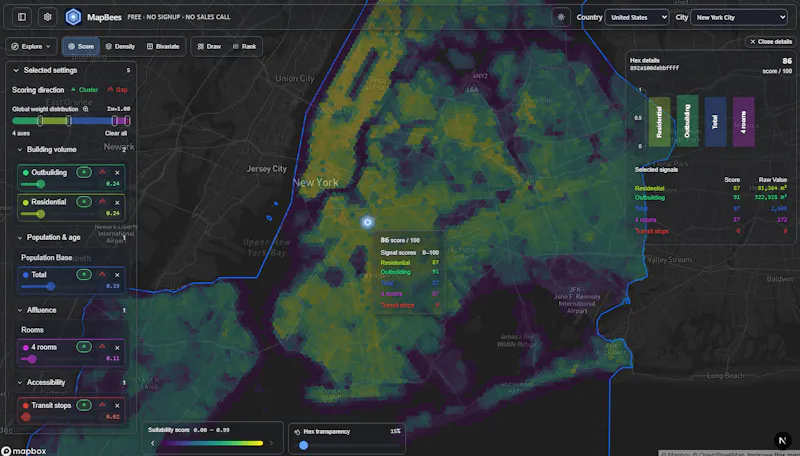Screen dimensions: 800x456
Task: Click the info icon beside Global weight distribution
Action: tap(86, 109)
